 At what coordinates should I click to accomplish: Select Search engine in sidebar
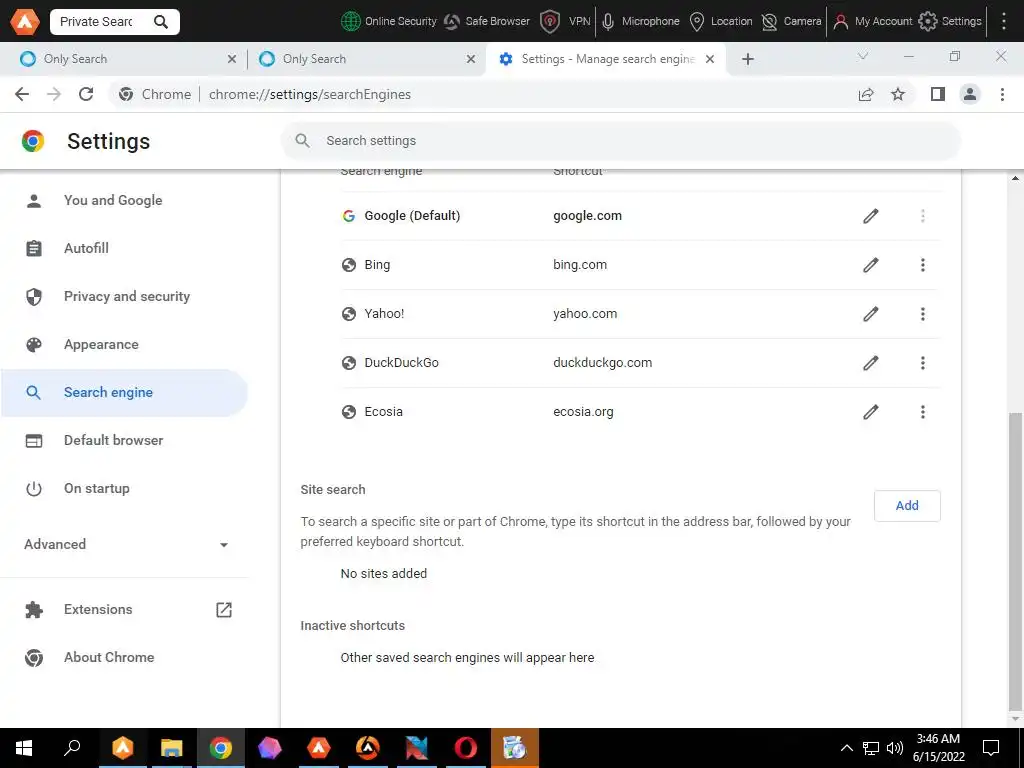[x=124, y=392]
